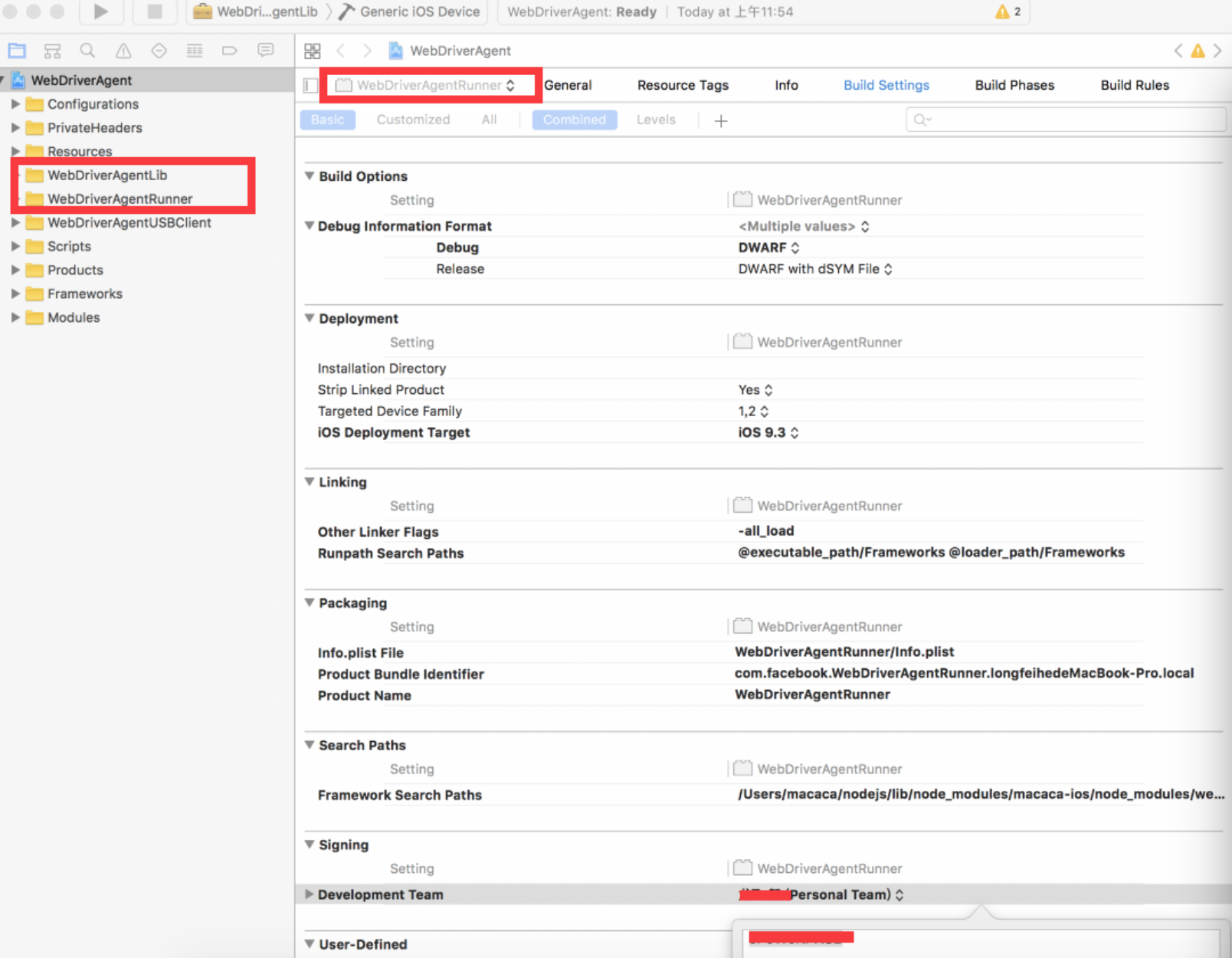The height and width of the screenshot is (958, 1232).
Task: Open the Find navigator magnifier icon
Action: point(87,51)
